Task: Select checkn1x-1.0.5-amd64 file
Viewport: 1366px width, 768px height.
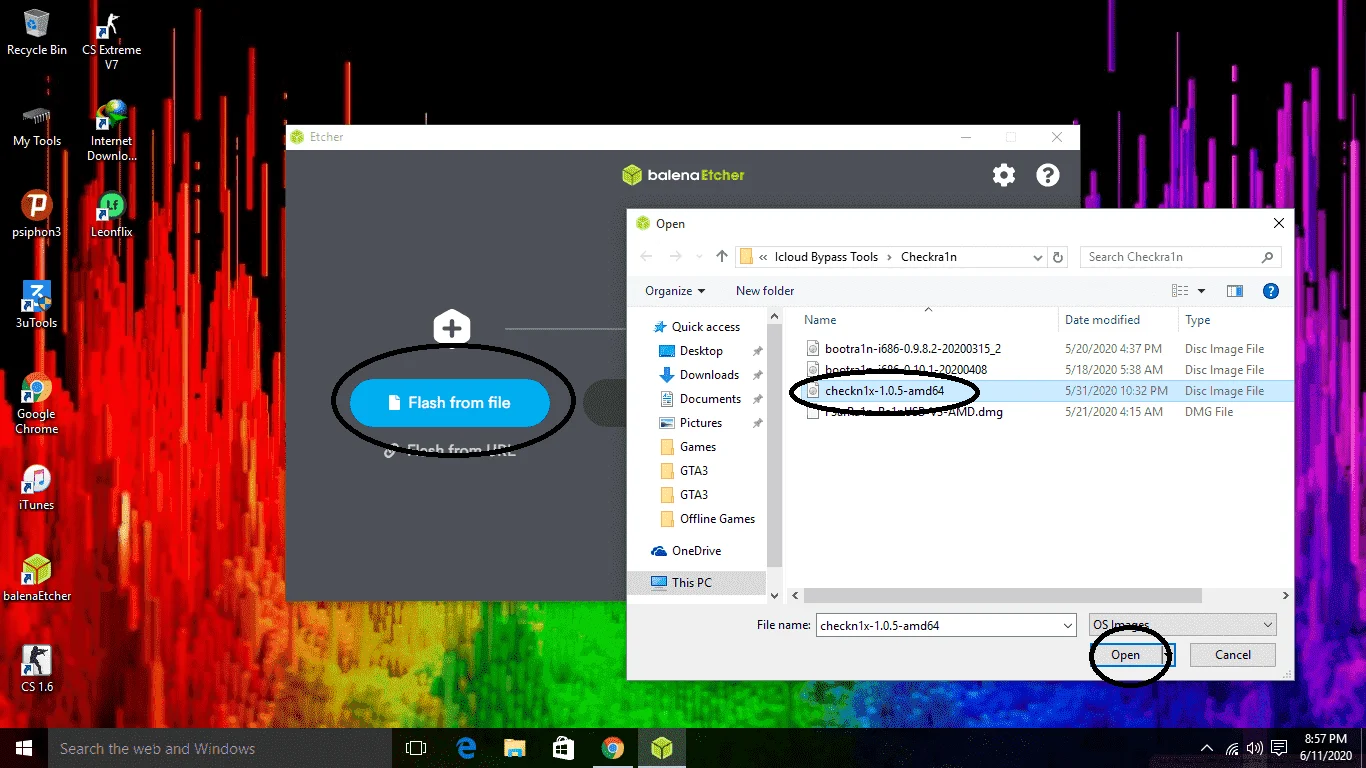Action: (884, 391)
